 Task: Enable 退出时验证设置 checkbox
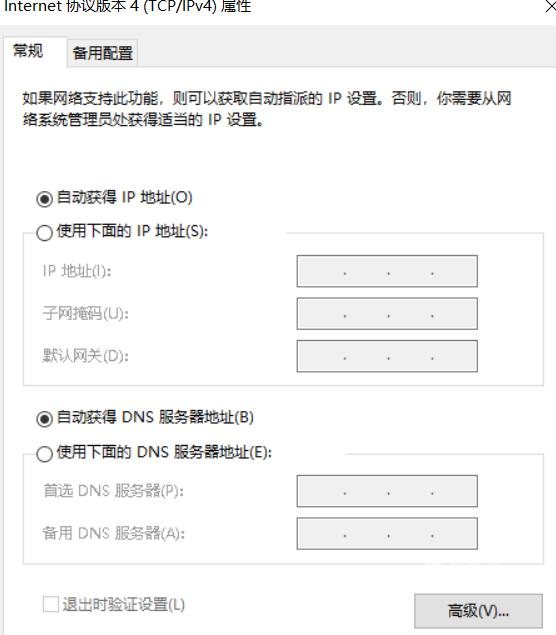click(51, 605)
